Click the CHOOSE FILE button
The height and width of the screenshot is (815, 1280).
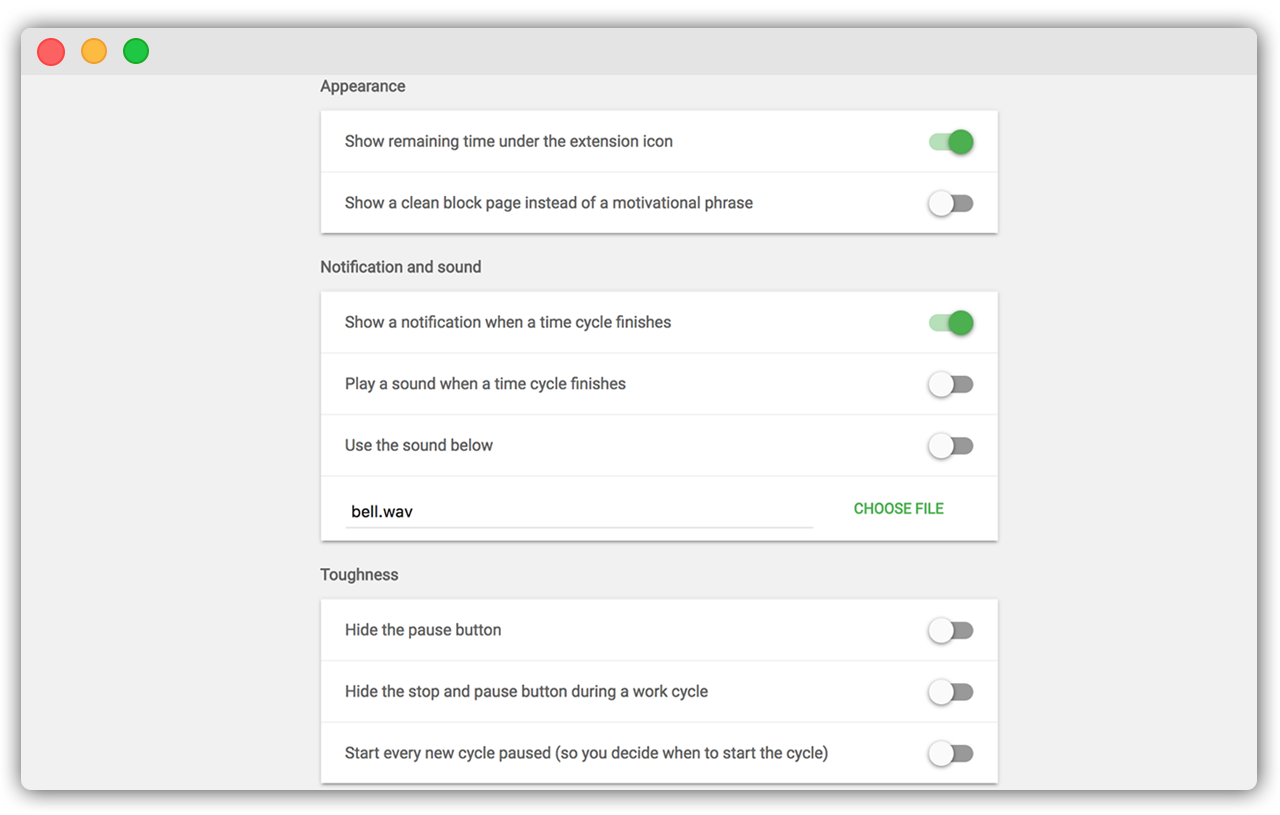(898, 509)
